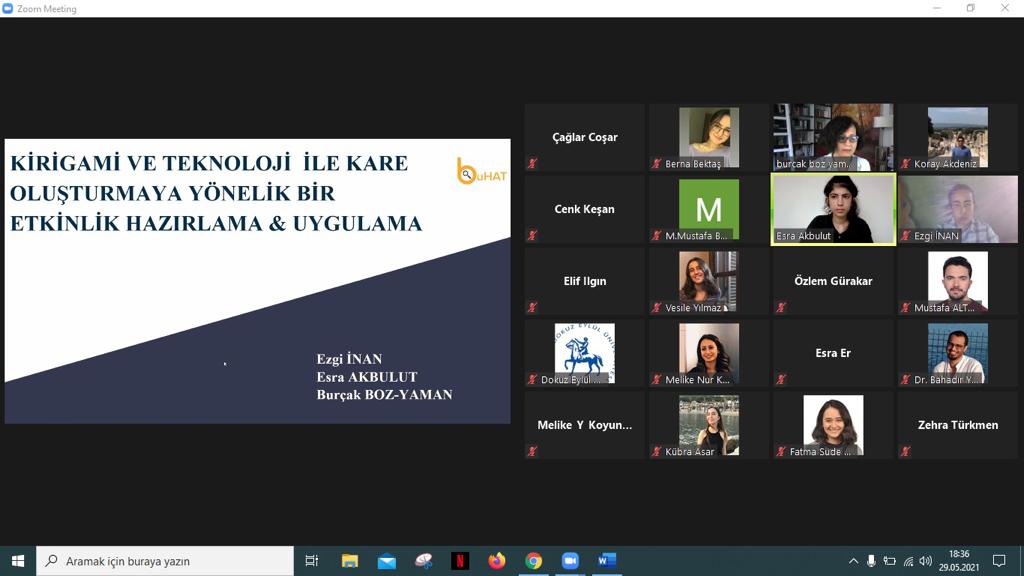
Task: Open the Mail app in taskbar
Action: tap(387, 561)
